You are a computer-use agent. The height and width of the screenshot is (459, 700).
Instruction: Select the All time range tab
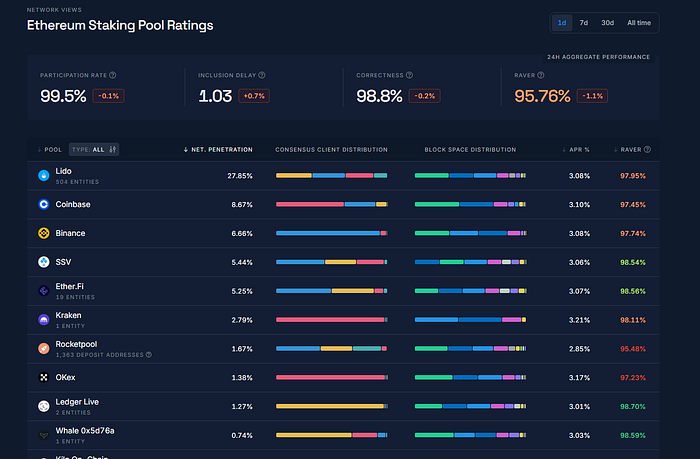(639, 23)
